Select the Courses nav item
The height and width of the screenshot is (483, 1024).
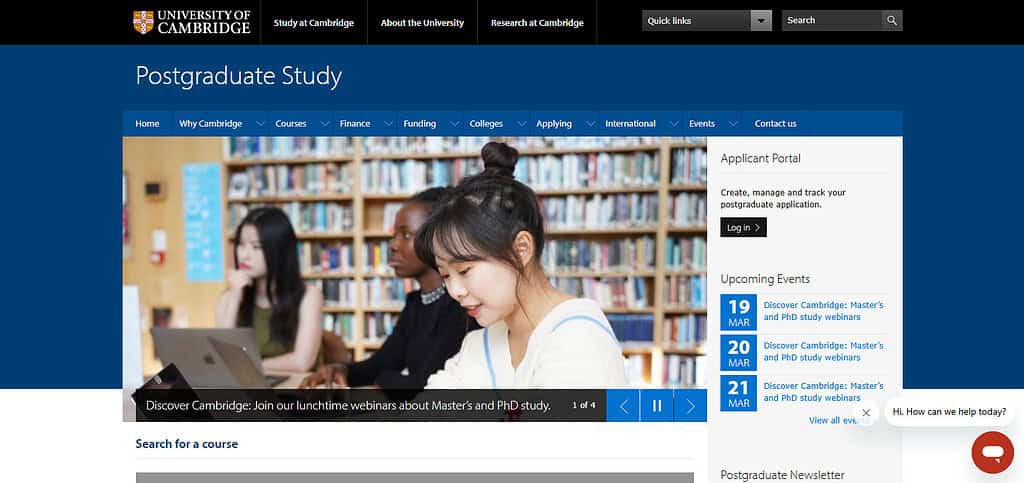291,123
